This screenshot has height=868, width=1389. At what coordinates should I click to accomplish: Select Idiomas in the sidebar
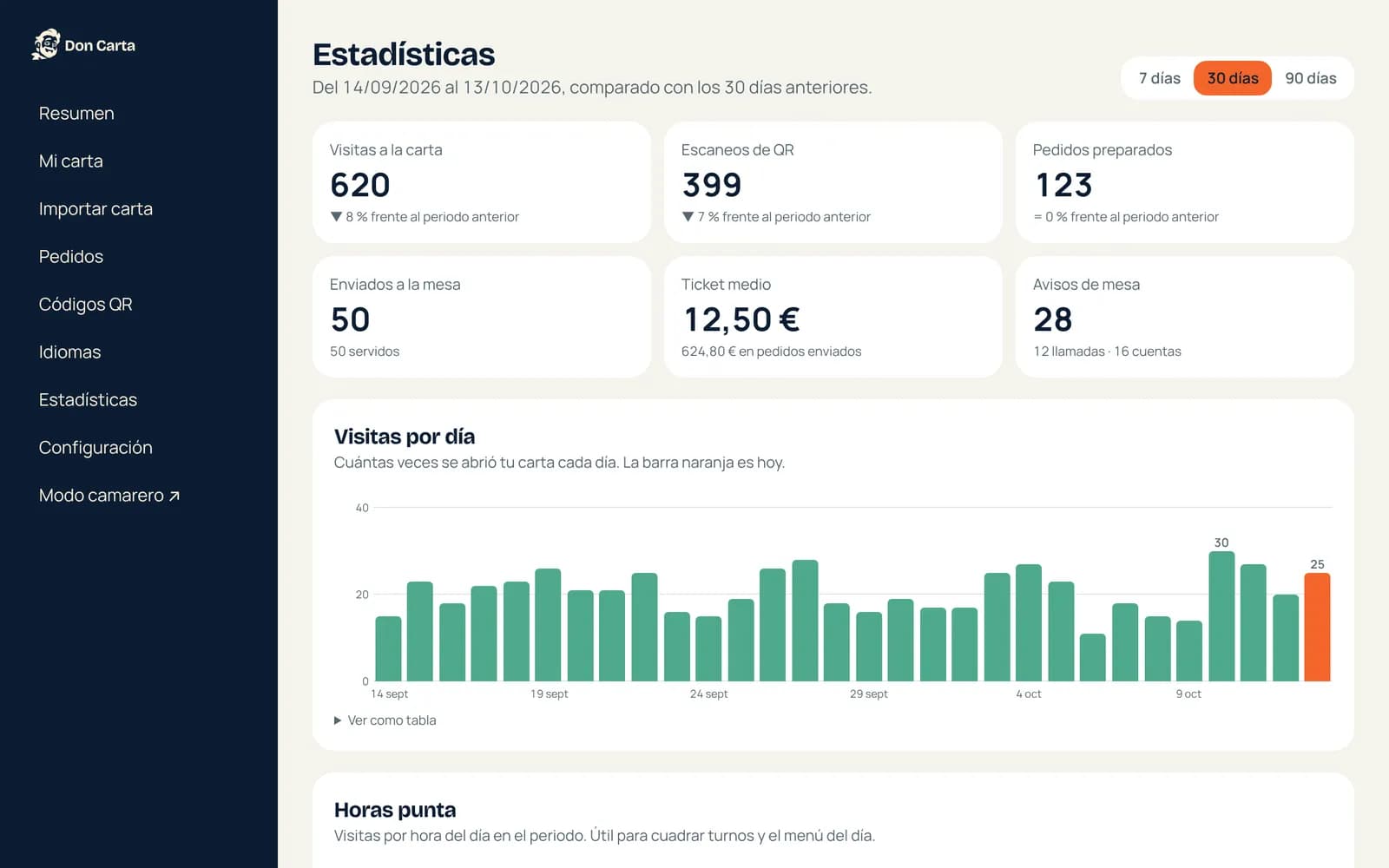[x=69, y=352]
